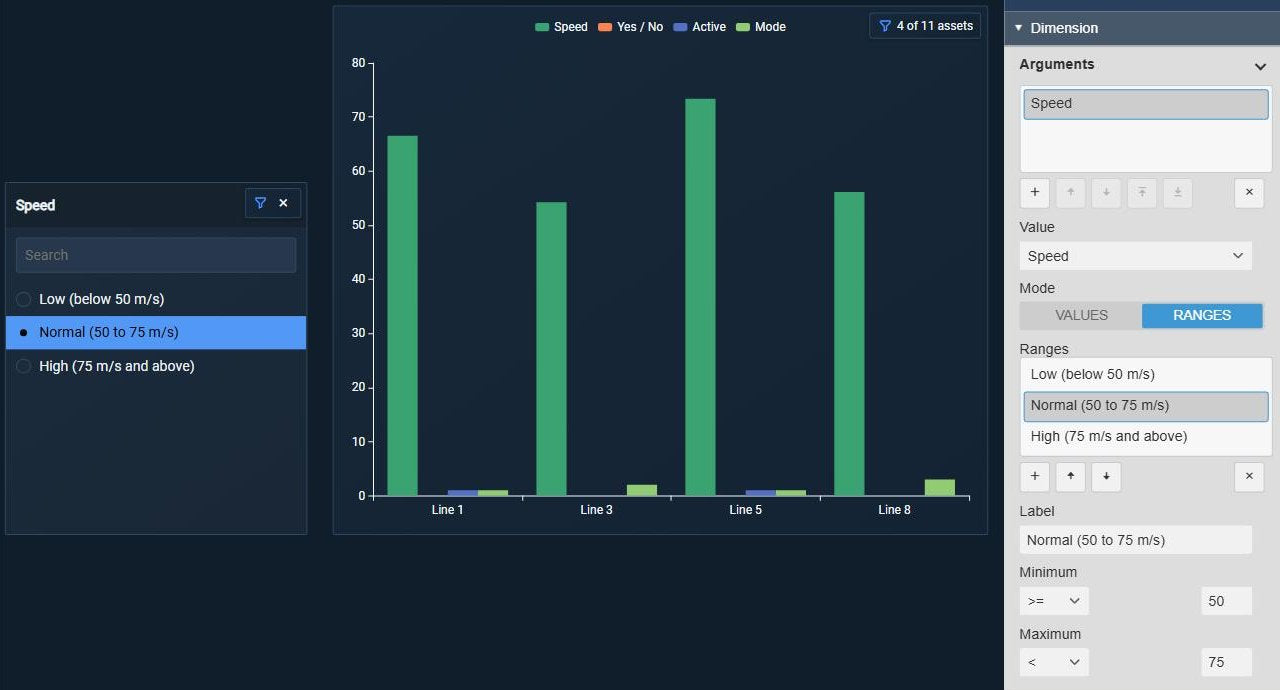The width and height of the screenshot is (1280, 690).
Task: Open the Maximum operator dropdown (<)
Action: point(1054,662)
